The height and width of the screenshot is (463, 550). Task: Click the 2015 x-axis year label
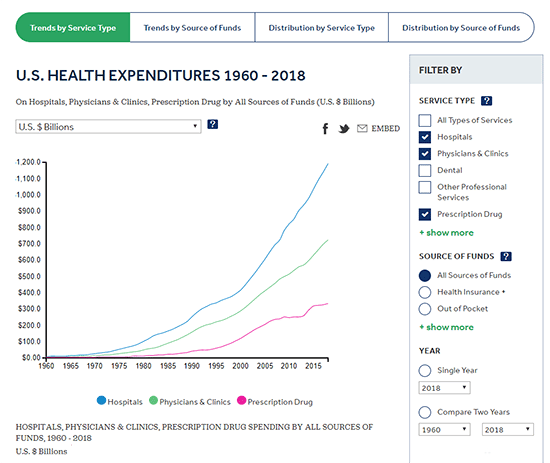coord(313,366)
